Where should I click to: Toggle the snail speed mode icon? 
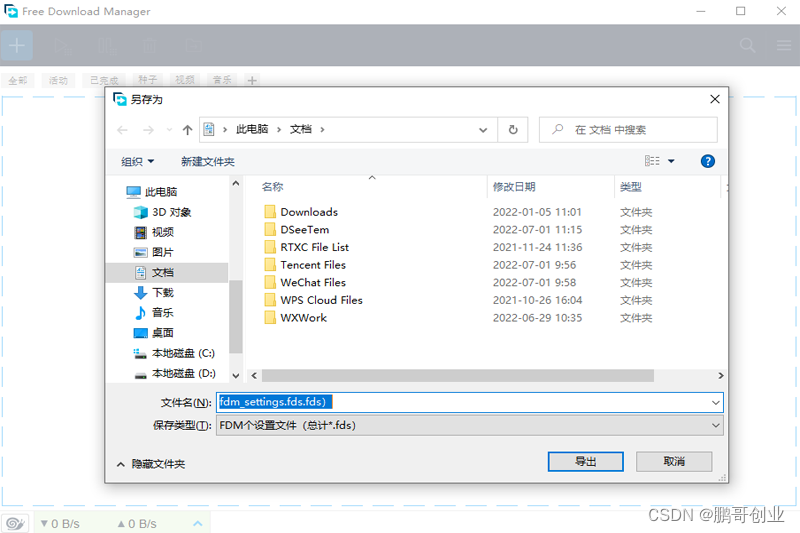(x=15, y=523)
